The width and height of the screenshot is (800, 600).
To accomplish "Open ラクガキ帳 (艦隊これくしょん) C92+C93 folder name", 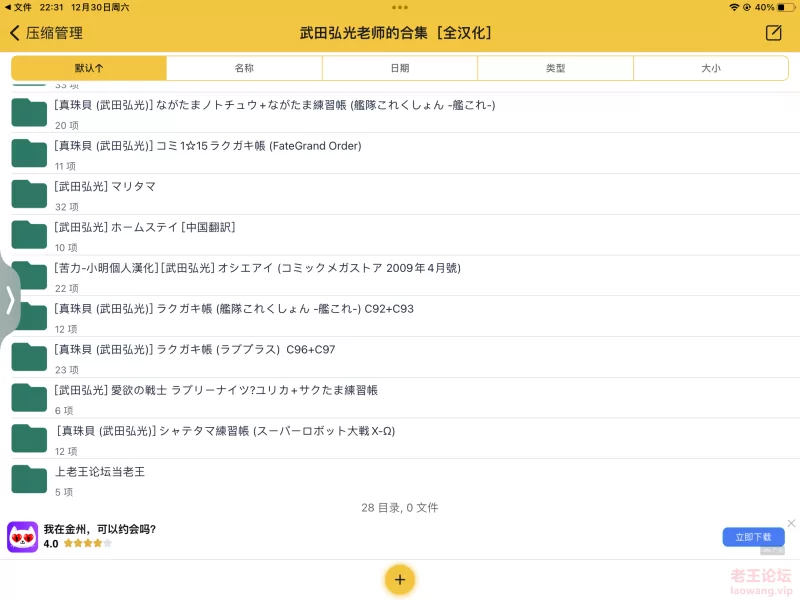I will pyautogui.click(x=234, y=309).
